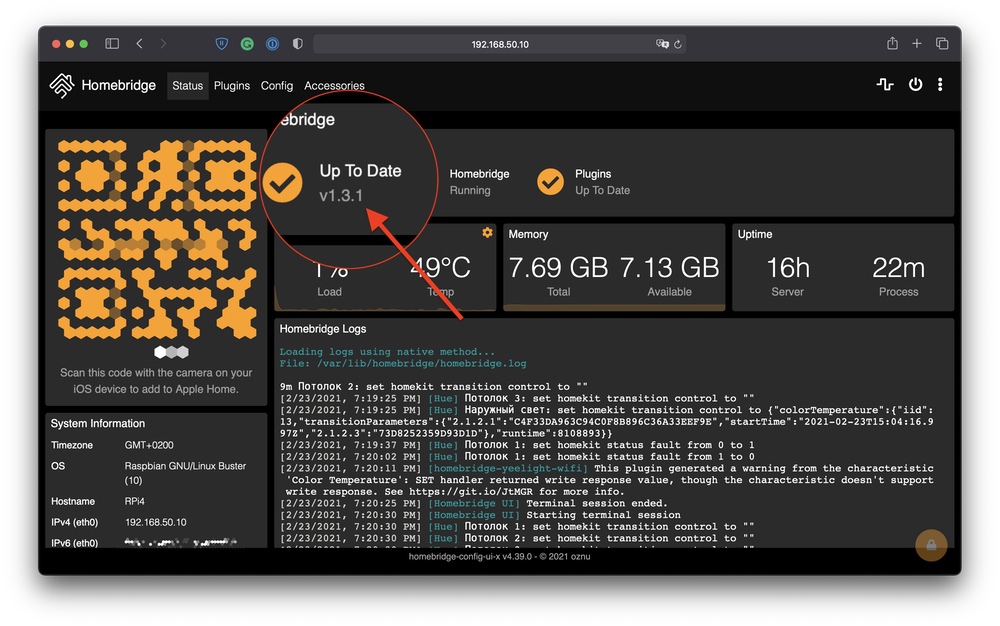Click the half-shield privacy report icon

tap(298, 43)
